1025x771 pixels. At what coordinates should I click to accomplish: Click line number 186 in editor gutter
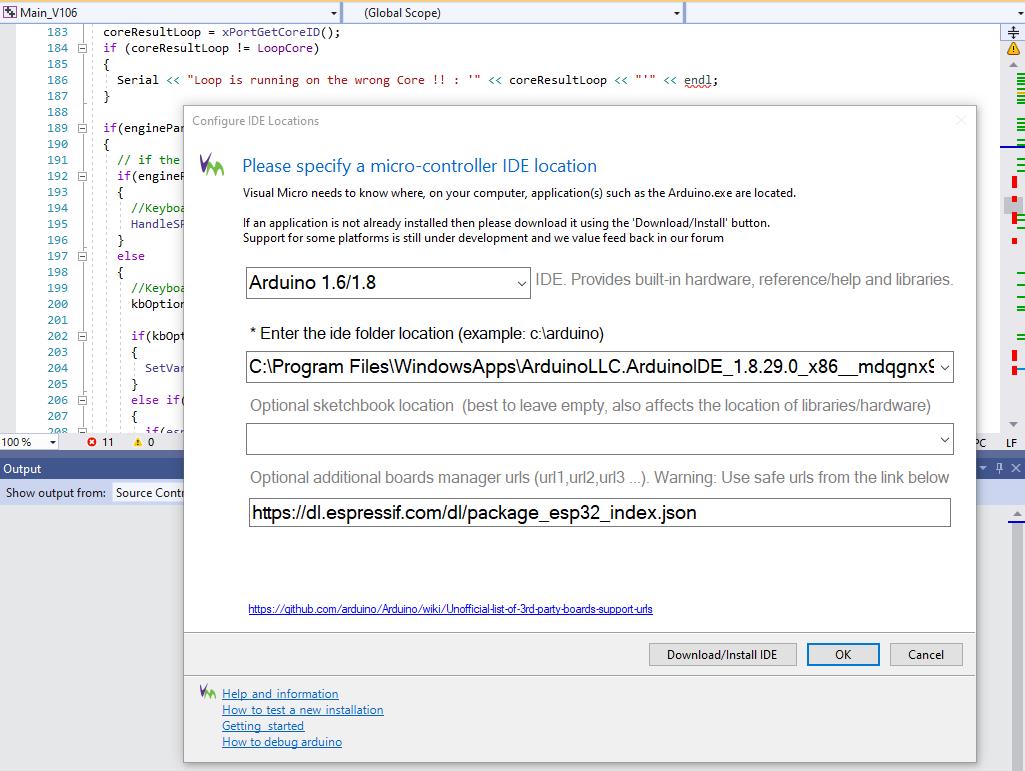pos(58,80)
